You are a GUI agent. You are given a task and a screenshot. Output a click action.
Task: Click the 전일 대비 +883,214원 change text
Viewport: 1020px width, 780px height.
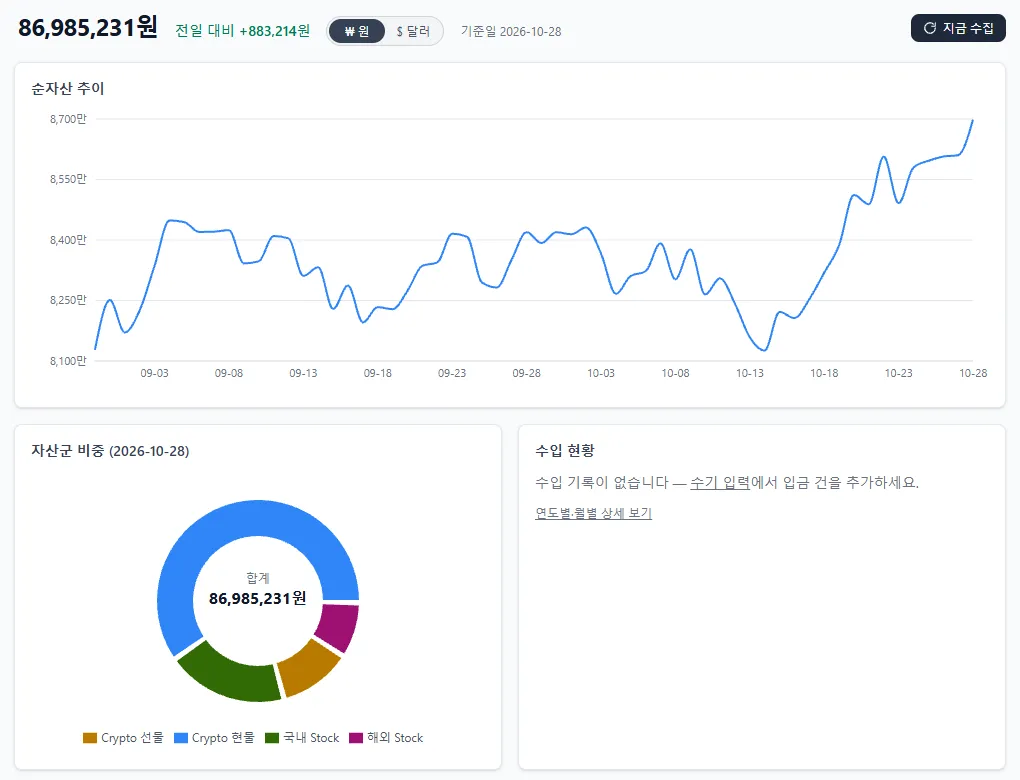tap(243, 31)
